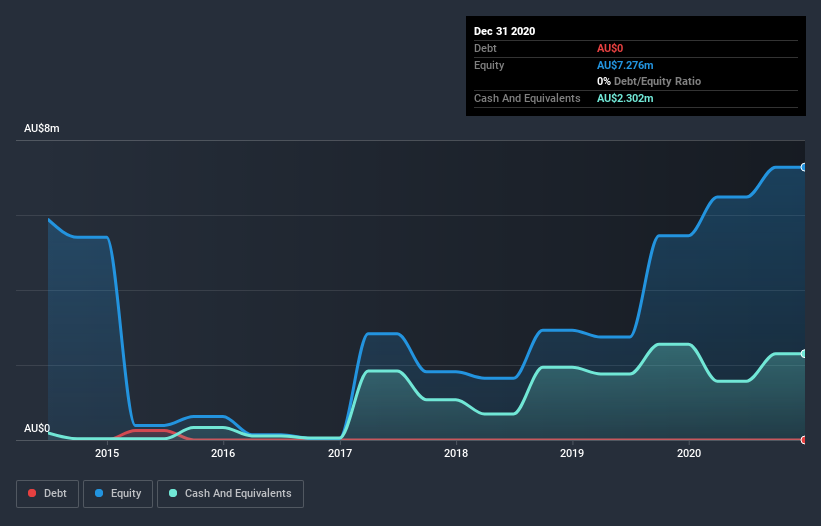Click the Debt endpoint marker at Dec 2020
Image resolution: width=821 pixels, height=526 pixels.
[x=804, y=440]
